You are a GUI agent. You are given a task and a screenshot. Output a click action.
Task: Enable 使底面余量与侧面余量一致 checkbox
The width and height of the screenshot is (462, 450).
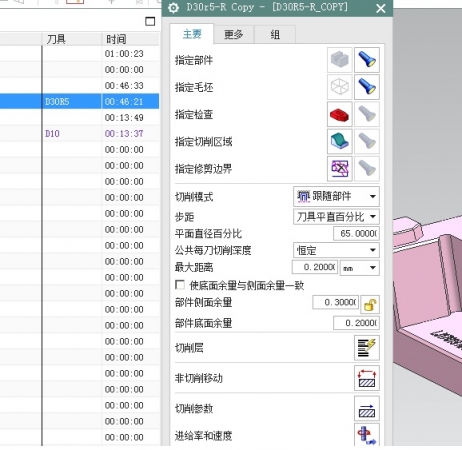[180, 285]
